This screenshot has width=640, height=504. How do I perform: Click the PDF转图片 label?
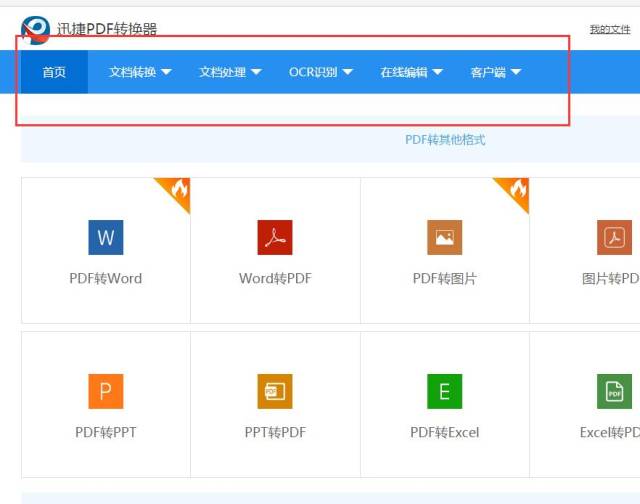click(444, 278)
